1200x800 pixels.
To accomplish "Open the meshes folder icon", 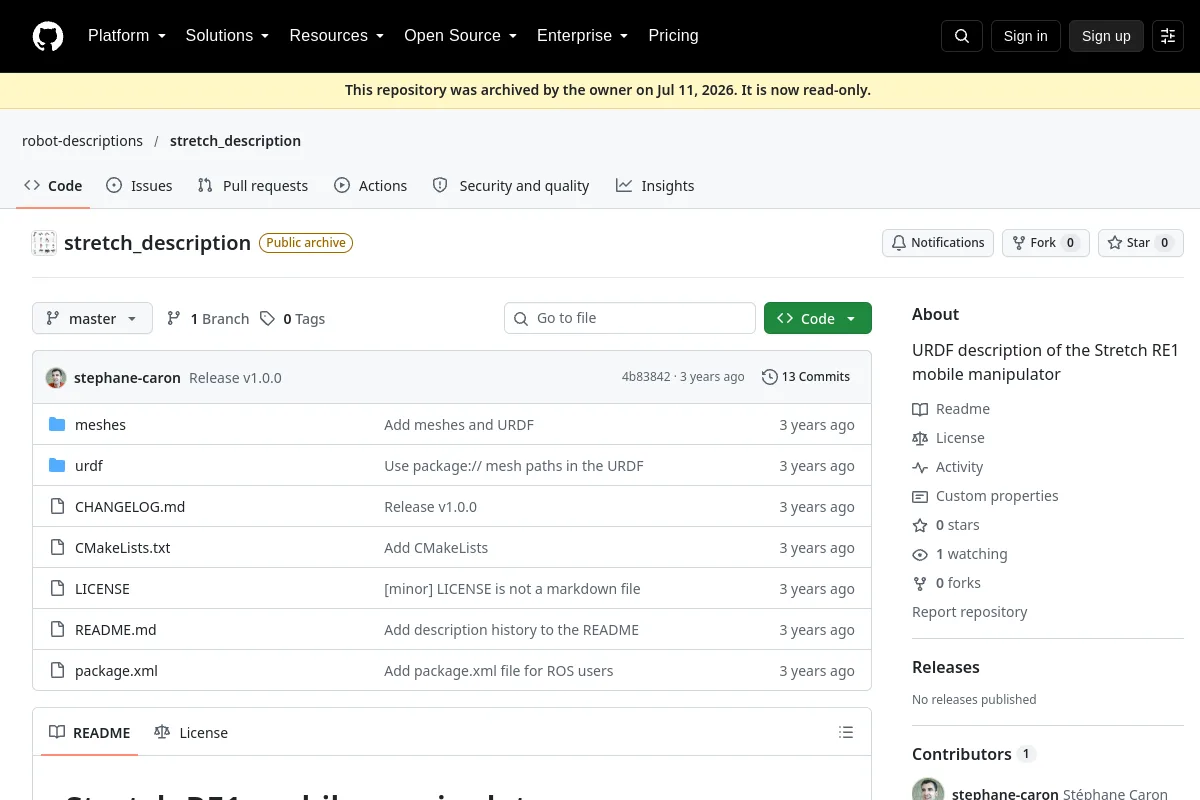I will tap(57, 425).
